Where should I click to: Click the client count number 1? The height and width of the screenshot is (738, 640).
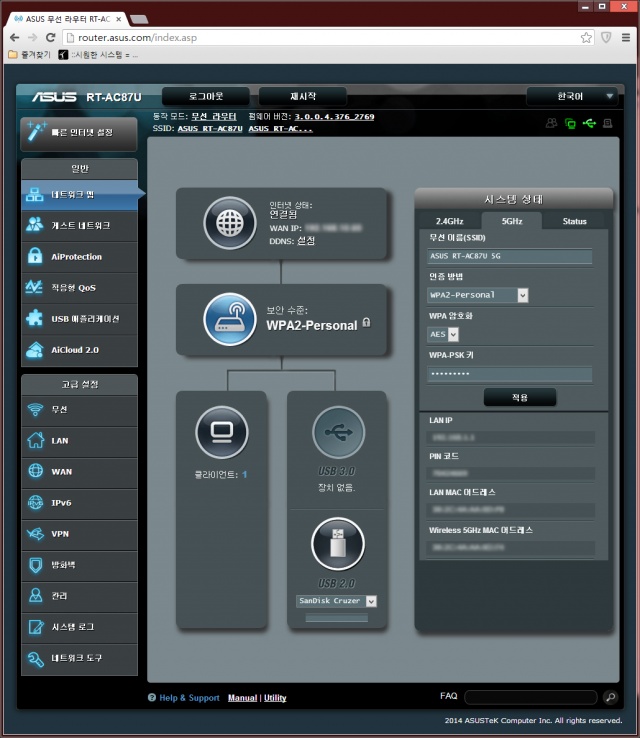[x=244, y=474]
